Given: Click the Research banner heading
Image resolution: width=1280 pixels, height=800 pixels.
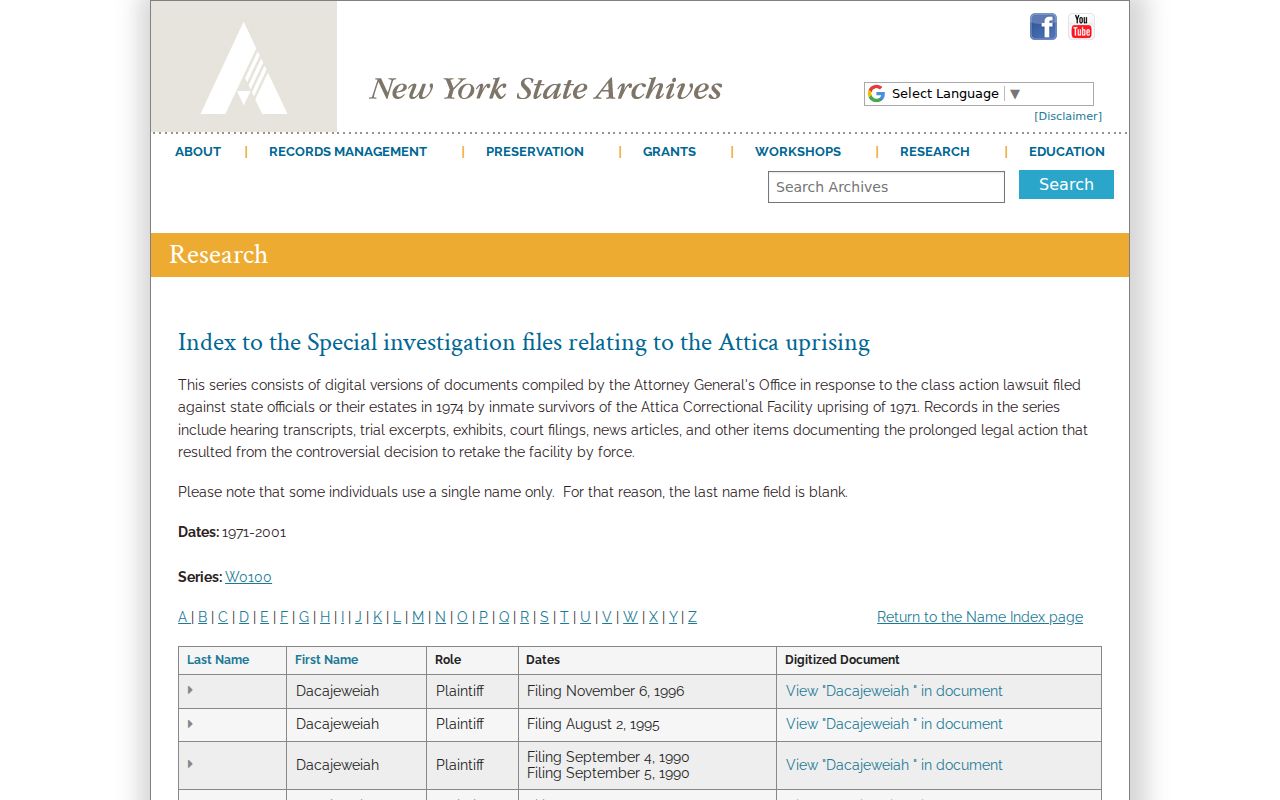Looking at the screenshot, I should [x=218, y=255].
